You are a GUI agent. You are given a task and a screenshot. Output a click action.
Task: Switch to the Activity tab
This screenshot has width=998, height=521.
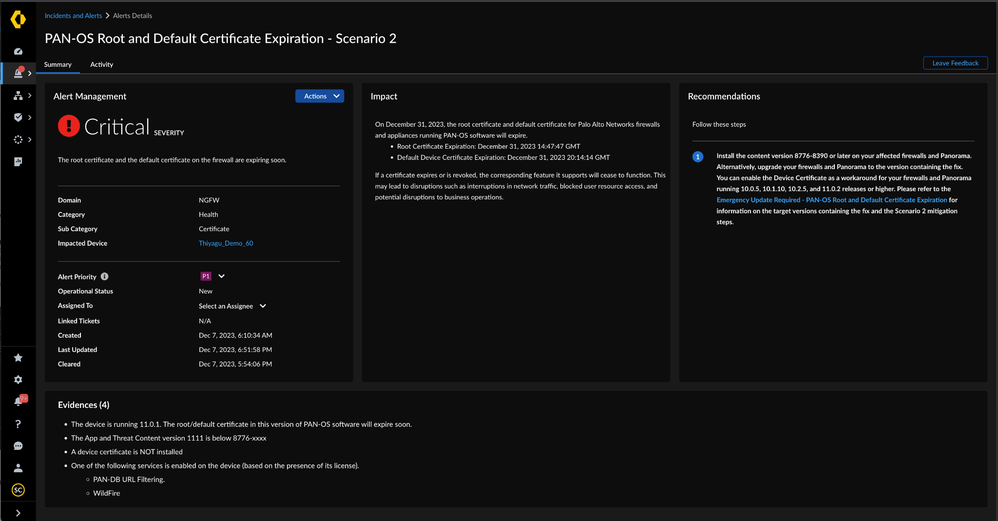tap(101, 64)
